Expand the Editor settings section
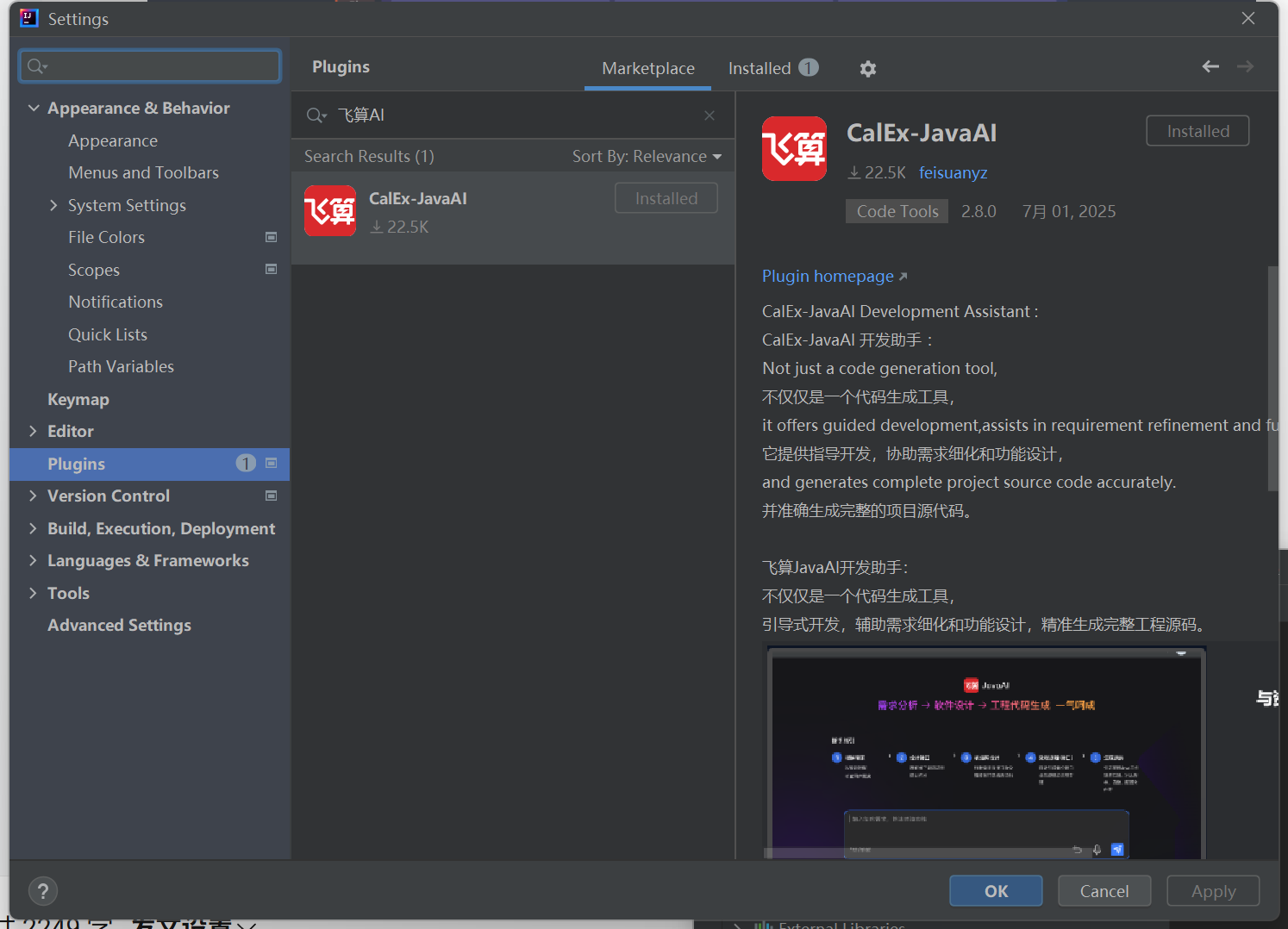Viewport: 1288px width, 929px height. (x=33, y=431)
